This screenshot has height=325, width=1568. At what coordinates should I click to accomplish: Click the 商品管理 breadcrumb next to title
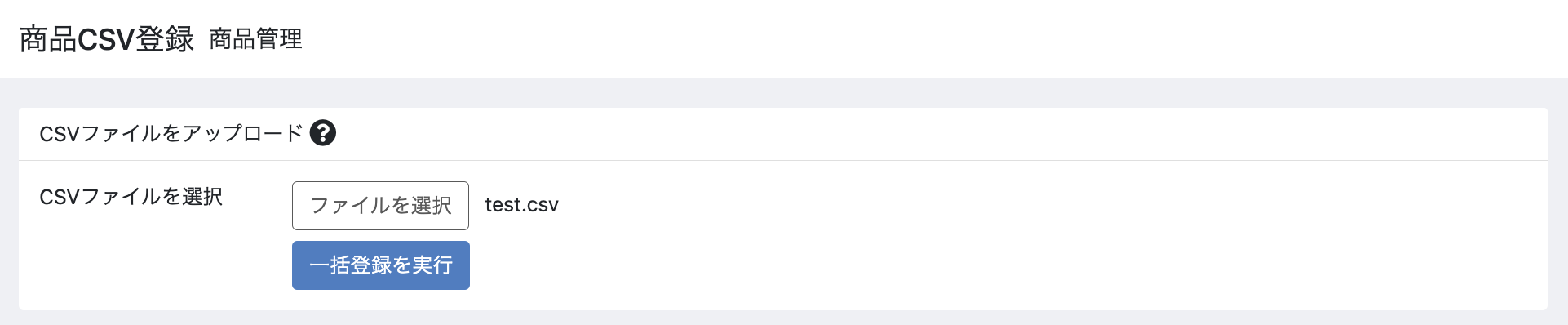(x=256, y=39)
